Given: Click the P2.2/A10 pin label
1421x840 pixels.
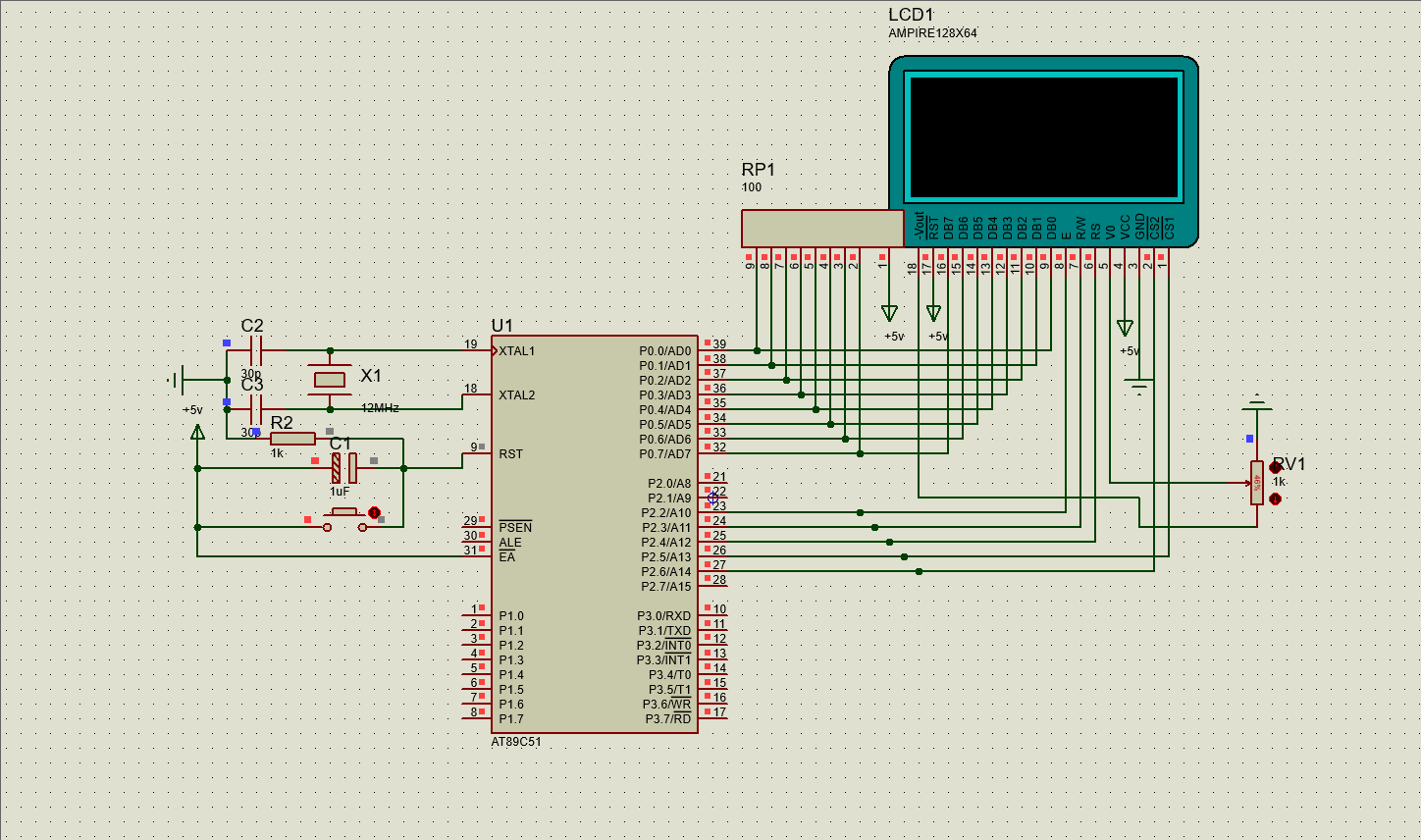Looking at the screenshot, I should [665, 513].
